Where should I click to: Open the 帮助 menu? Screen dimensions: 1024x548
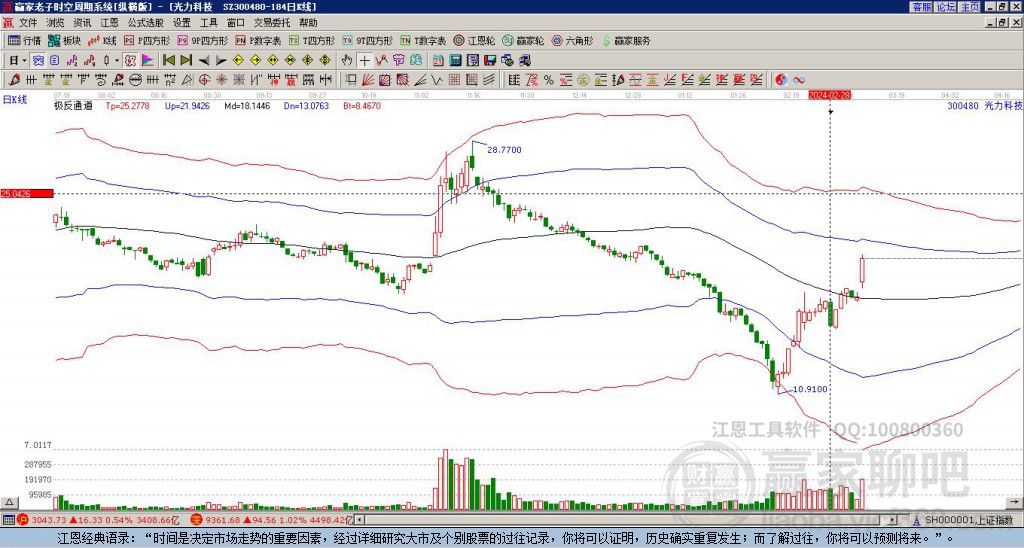coord(308,23)
